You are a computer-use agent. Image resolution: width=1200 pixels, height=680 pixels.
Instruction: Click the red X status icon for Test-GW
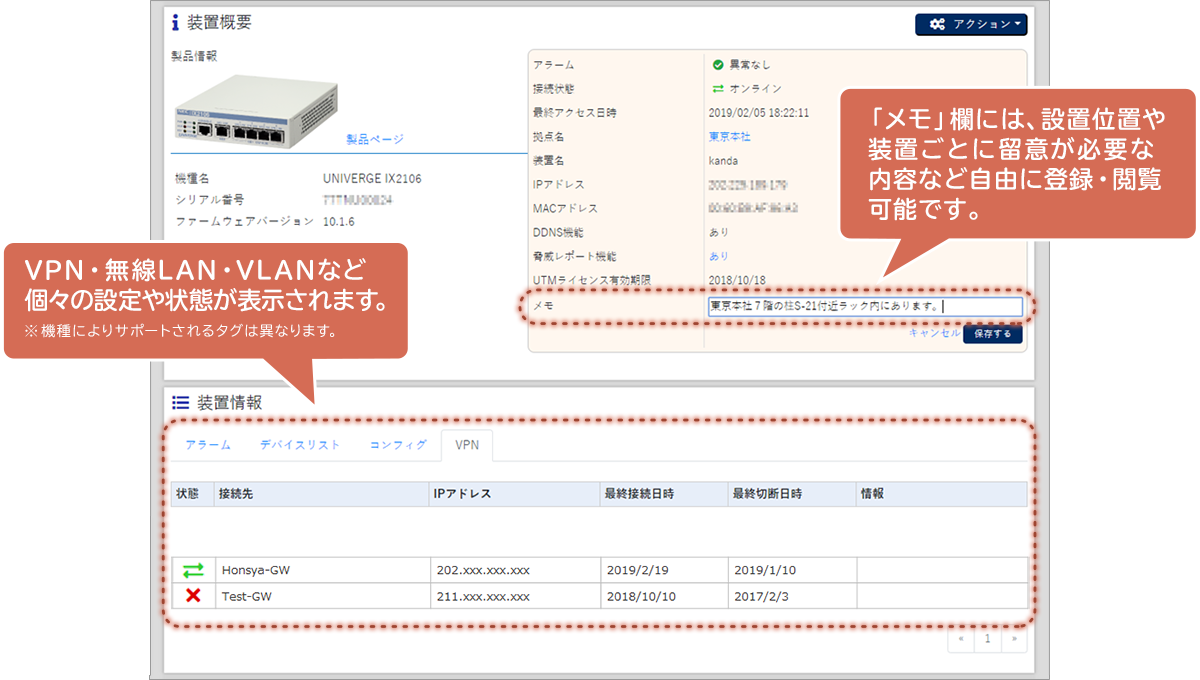(x=193, y=596)
